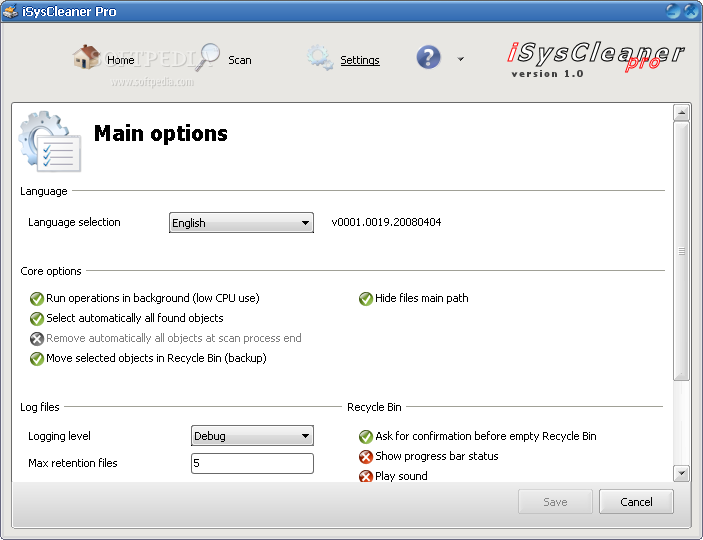
Task: Click the Max retention files input field
Action: pos(252,463)
